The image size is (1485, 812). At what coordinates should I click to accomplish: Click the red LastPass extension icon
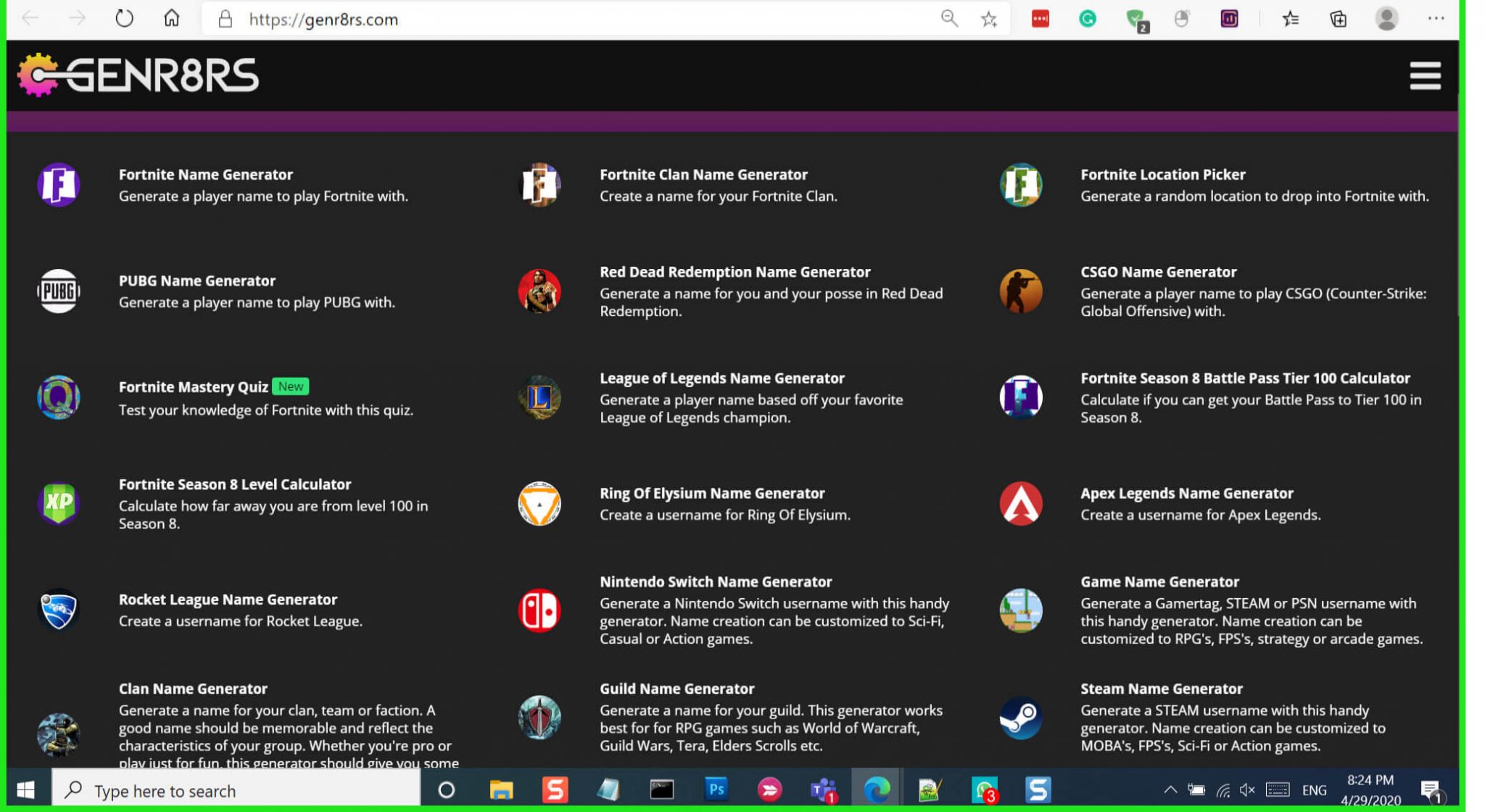[1041, 20]
